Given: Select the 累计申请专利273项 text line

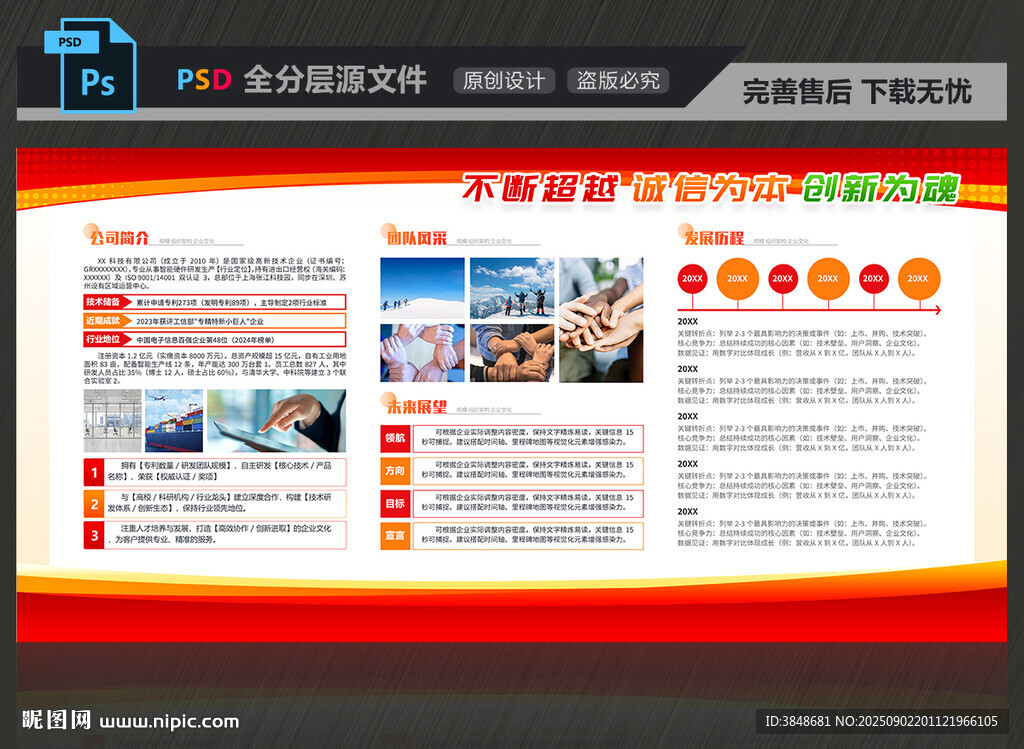Looking at the screenshot, I should 231,303.
